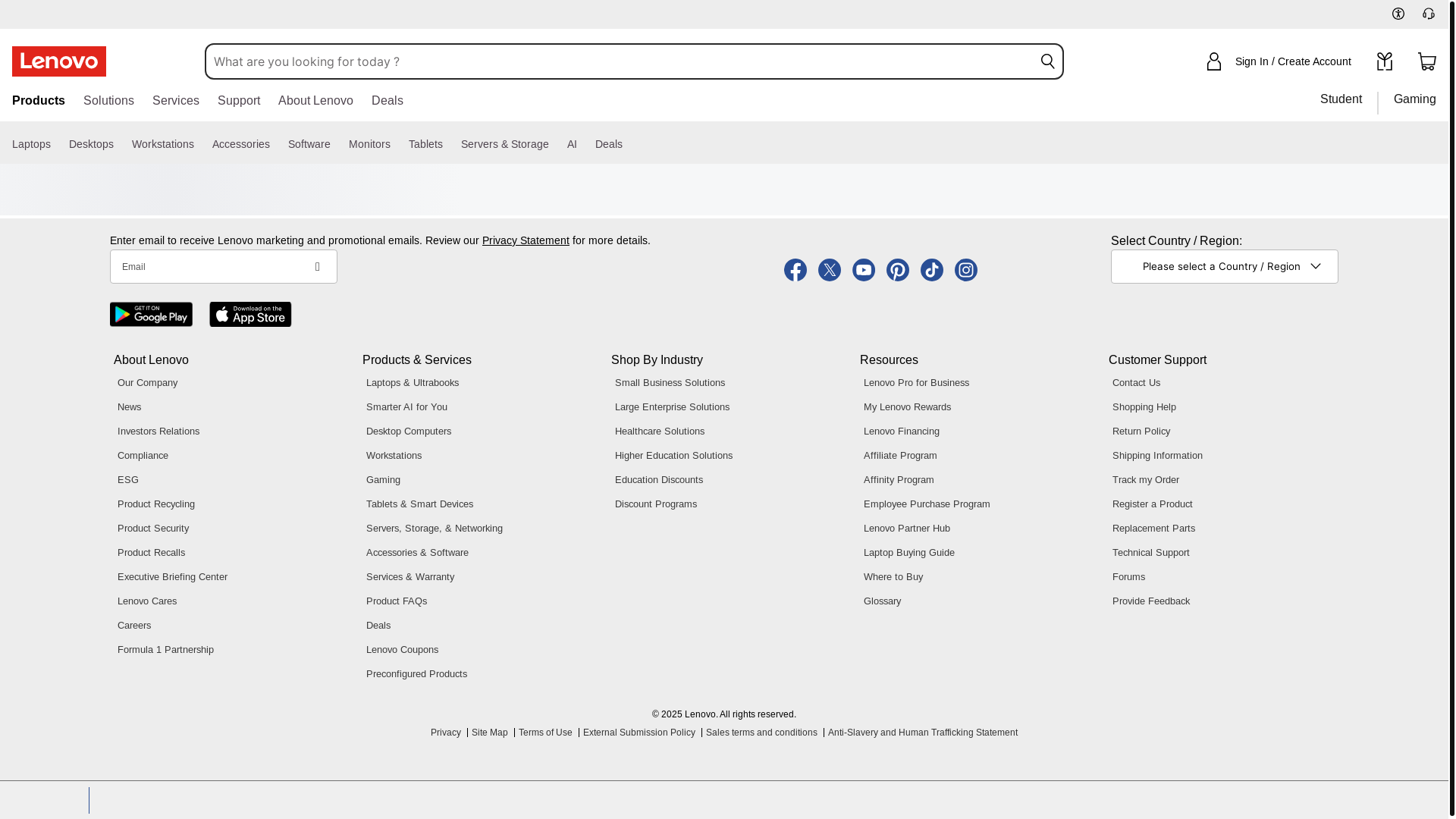The width and height of the screenshot is (1456, 819).
Task: Open Contact Us footer link
Action: coord(1136,383)
